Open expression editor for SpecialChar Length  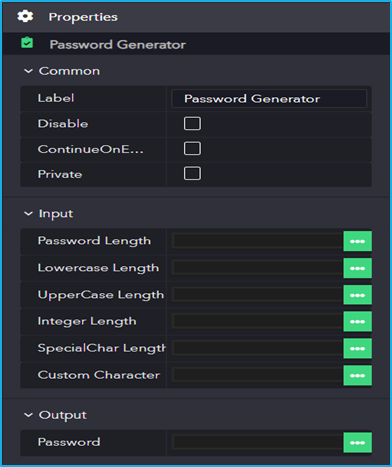pyautogui.click(x=357, y=348)
